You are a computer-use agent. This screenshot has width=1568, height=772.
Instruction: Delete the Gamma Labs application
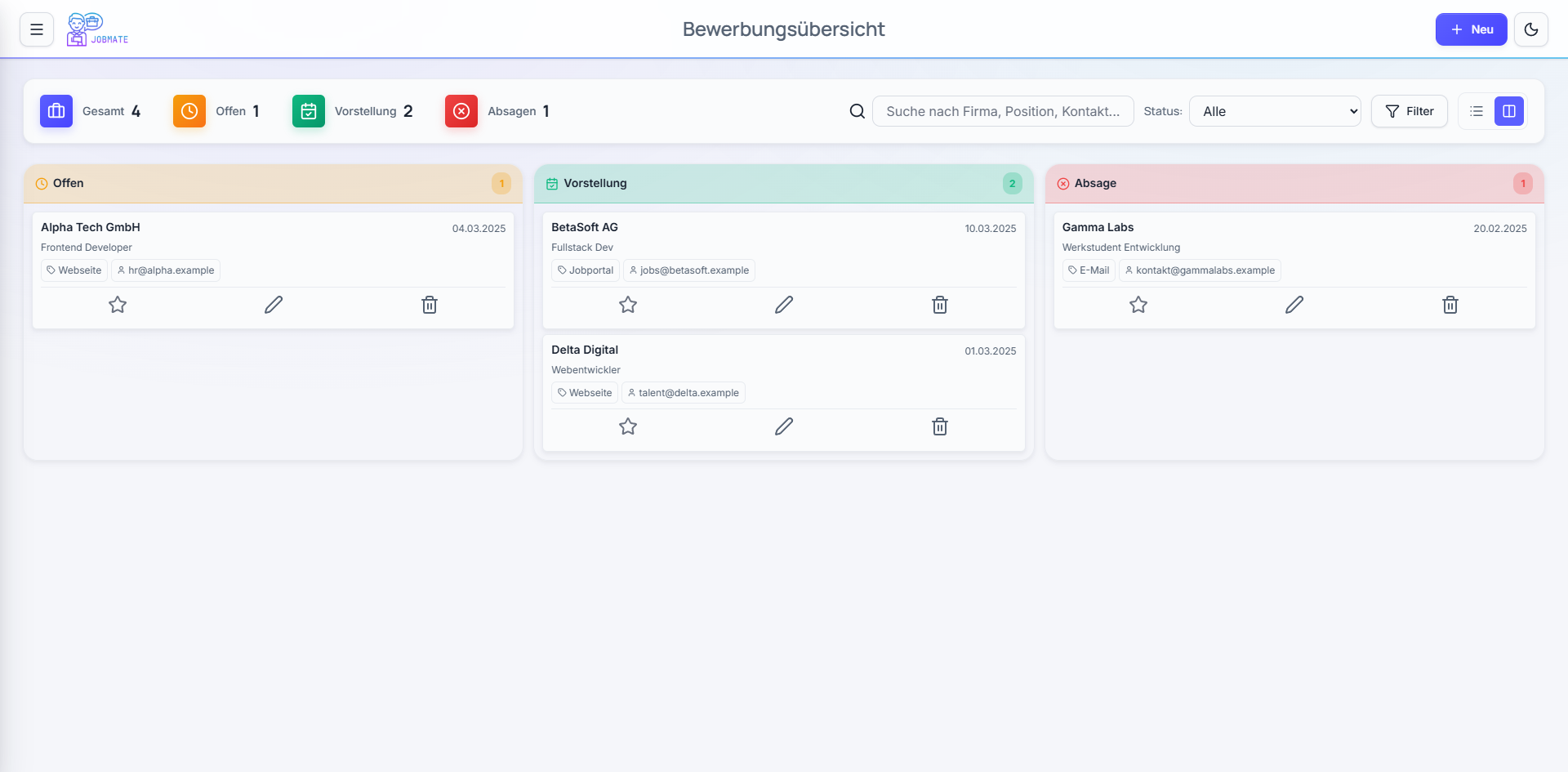1450,305
